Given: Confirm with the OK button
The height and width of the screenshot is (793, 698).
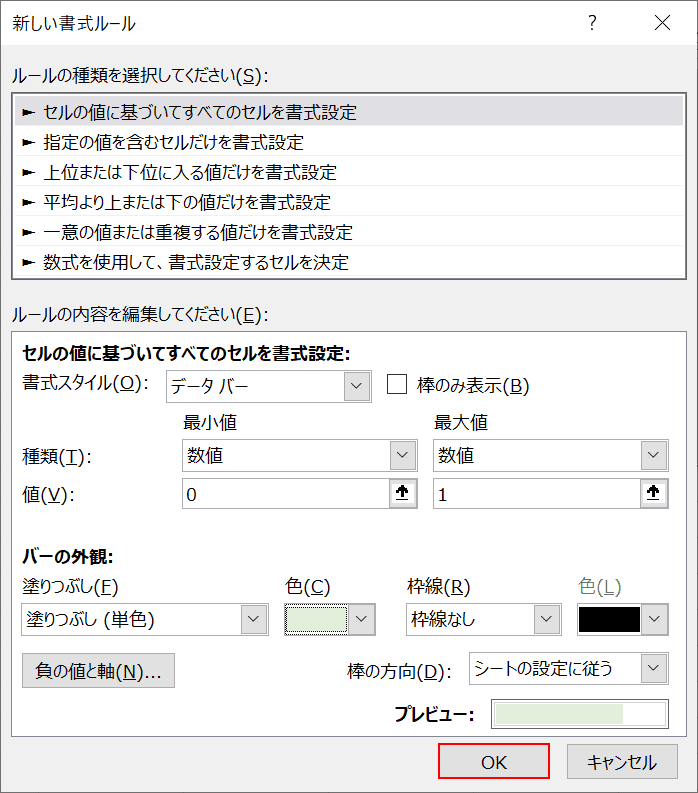Looking at the screenshot, I should click(x=494, y=761).
